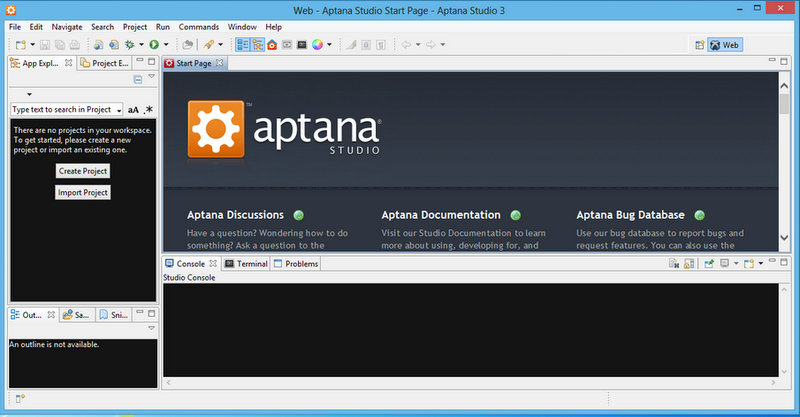Toggle regular expression search button

coord(148,109)
